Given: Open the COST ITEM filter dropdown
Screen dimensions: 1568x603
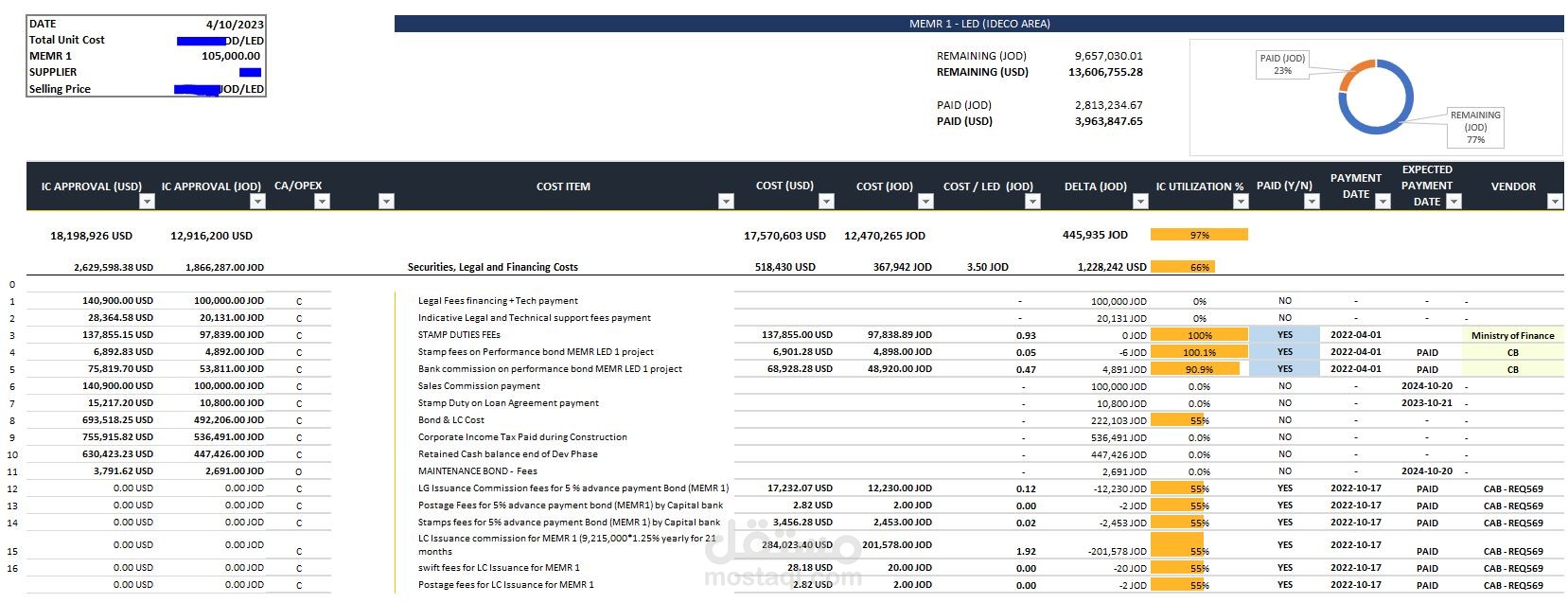Looking at the screenshot, I should [726, 202].
